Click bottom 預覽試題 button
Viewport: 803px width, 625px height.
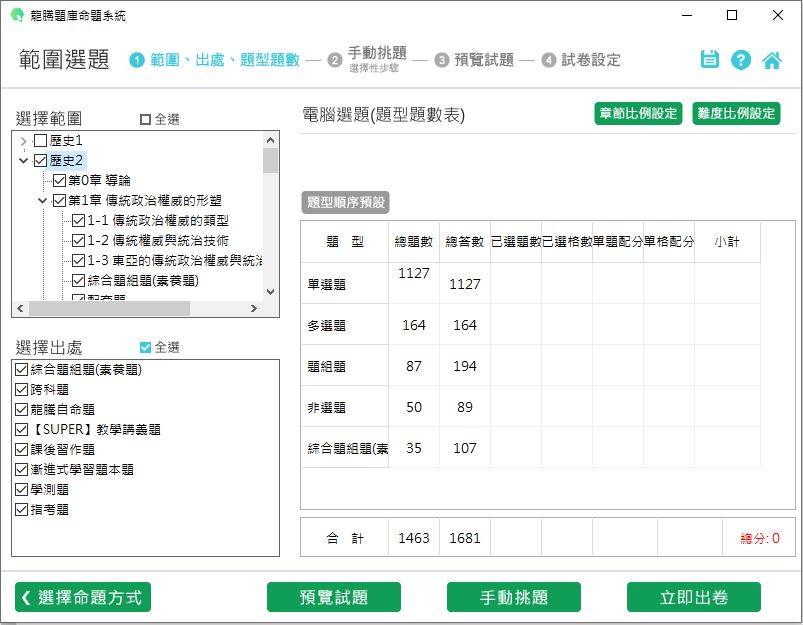(334, 597)
